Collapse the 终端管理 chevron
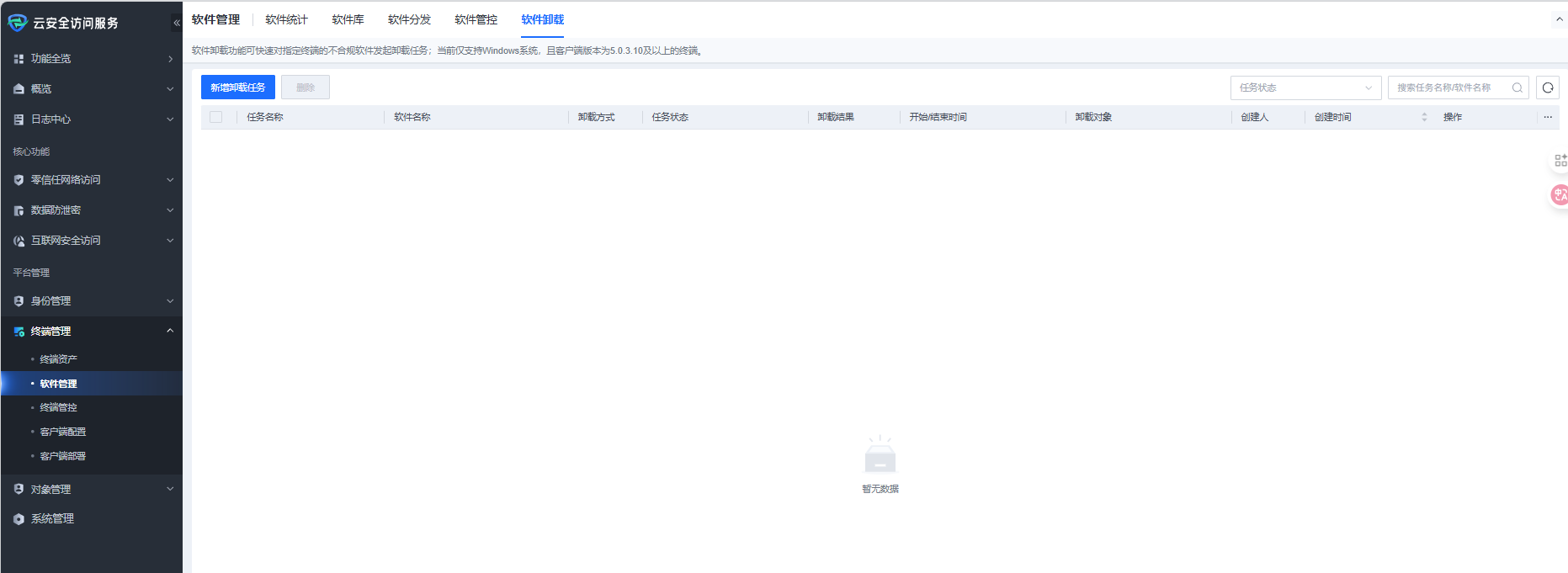 170,331
